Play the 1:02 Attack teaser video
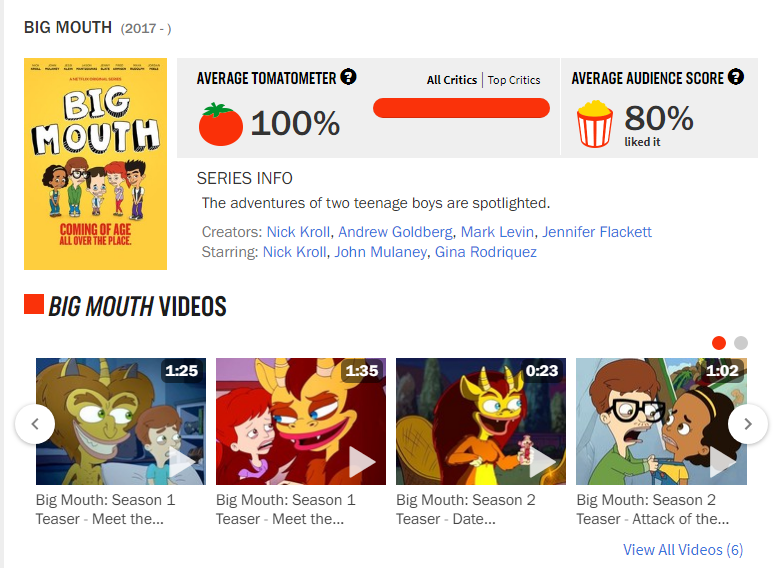Screen dimensions: 778x568 pyautogui.click(x=661, y=421)
